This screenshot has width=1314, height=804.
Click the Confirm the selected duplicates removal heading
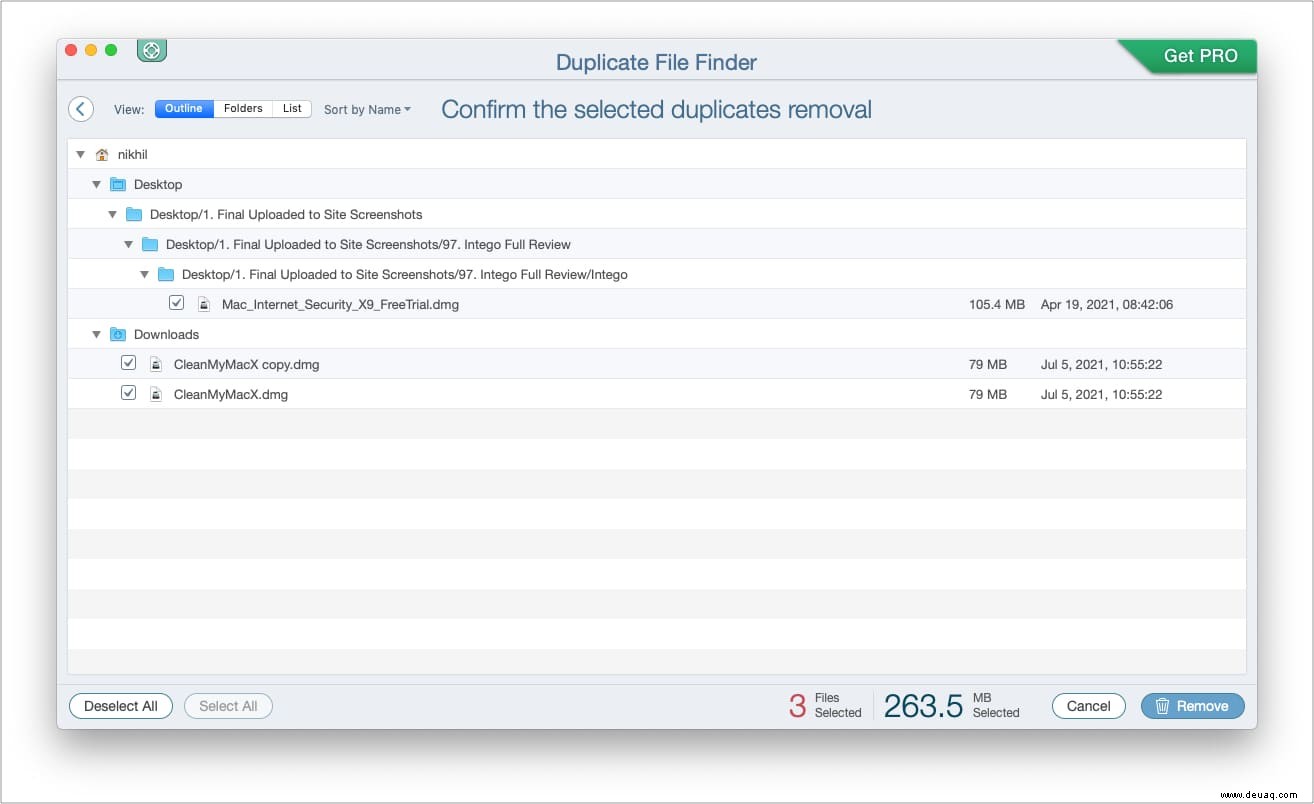pyautogui.click(x=656, y=110)
